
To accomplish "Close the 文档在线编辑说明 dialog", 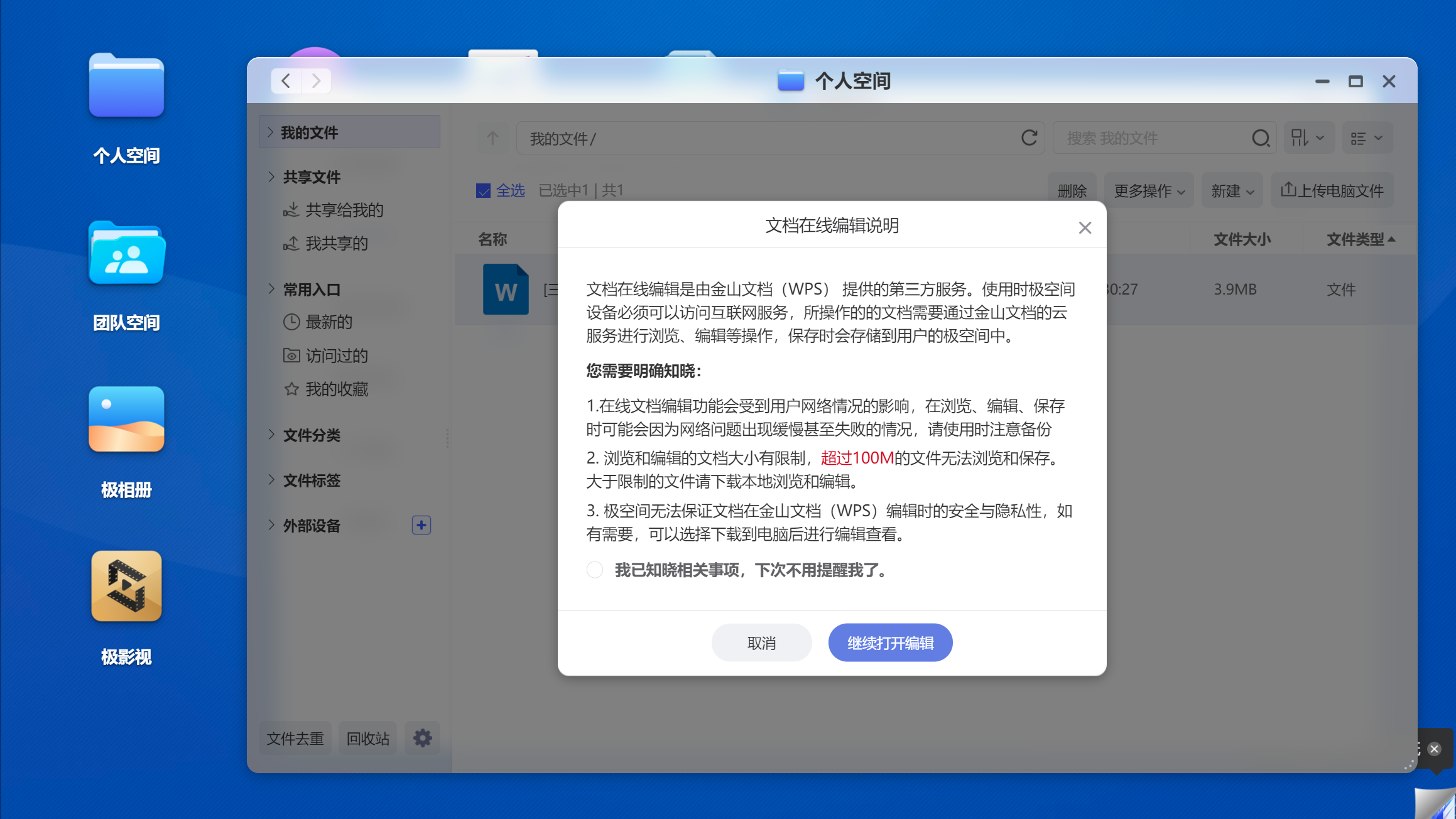I will pos(1085,227).
